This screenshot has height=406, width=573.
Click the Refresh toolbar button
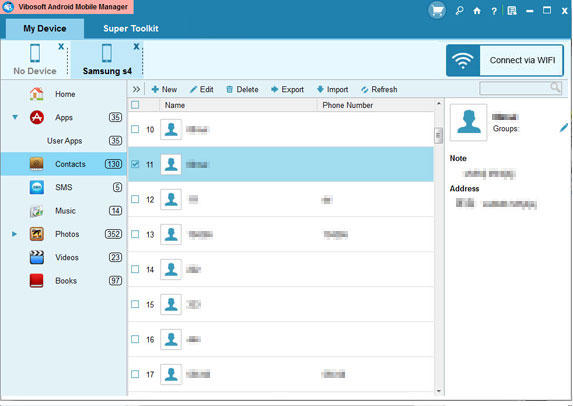[x=379, y=90]
